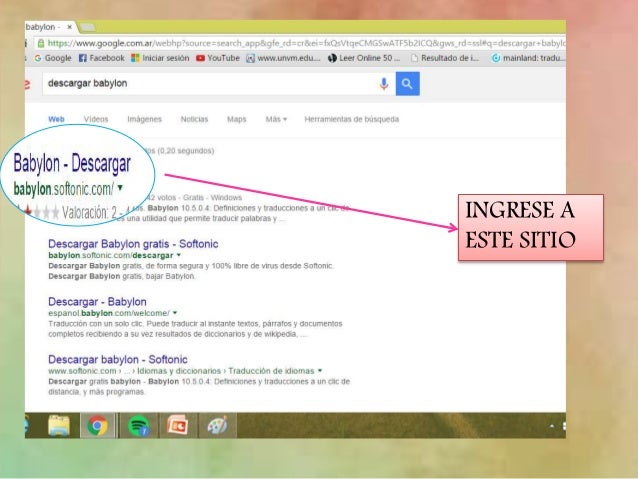Viewport: 638px width, 479px height.
Task: Expand arrow beside babylon.softonic.com/descargar
Action: click(179, 255)
